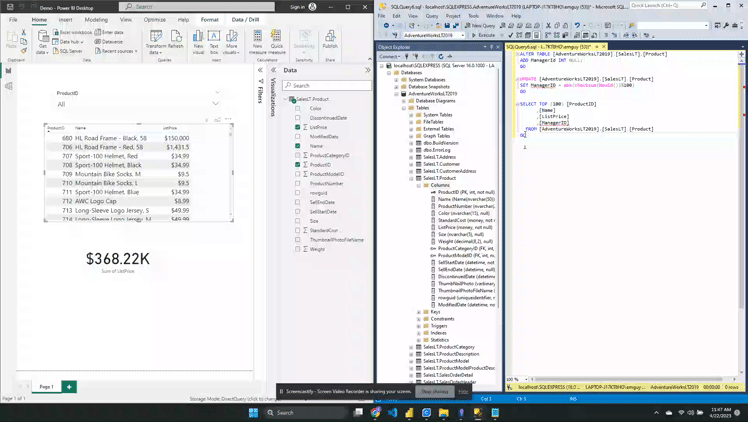This screenshot has height=422, width=748.
Task: Open the ProductID slicer dropdown
Action: (215, 104)
